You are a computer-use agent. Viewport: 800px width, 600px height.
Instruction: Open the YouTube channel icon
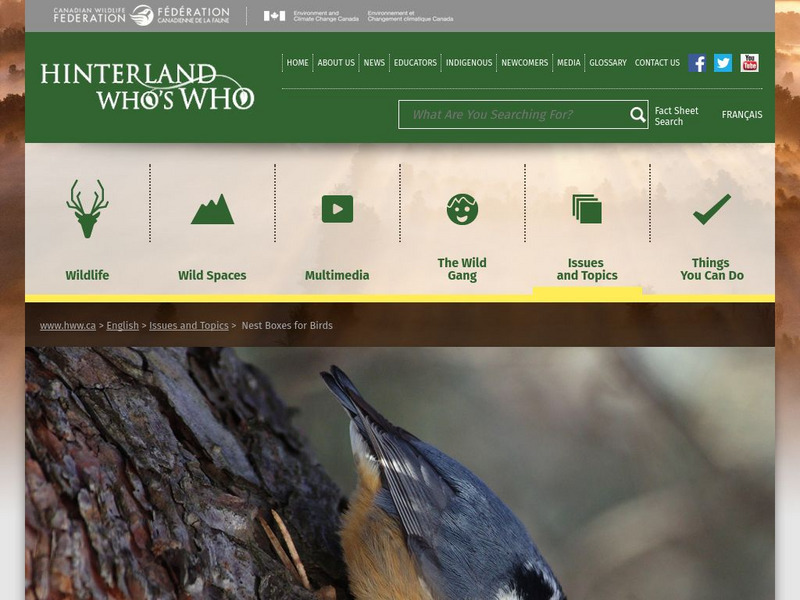coord(749,63)
